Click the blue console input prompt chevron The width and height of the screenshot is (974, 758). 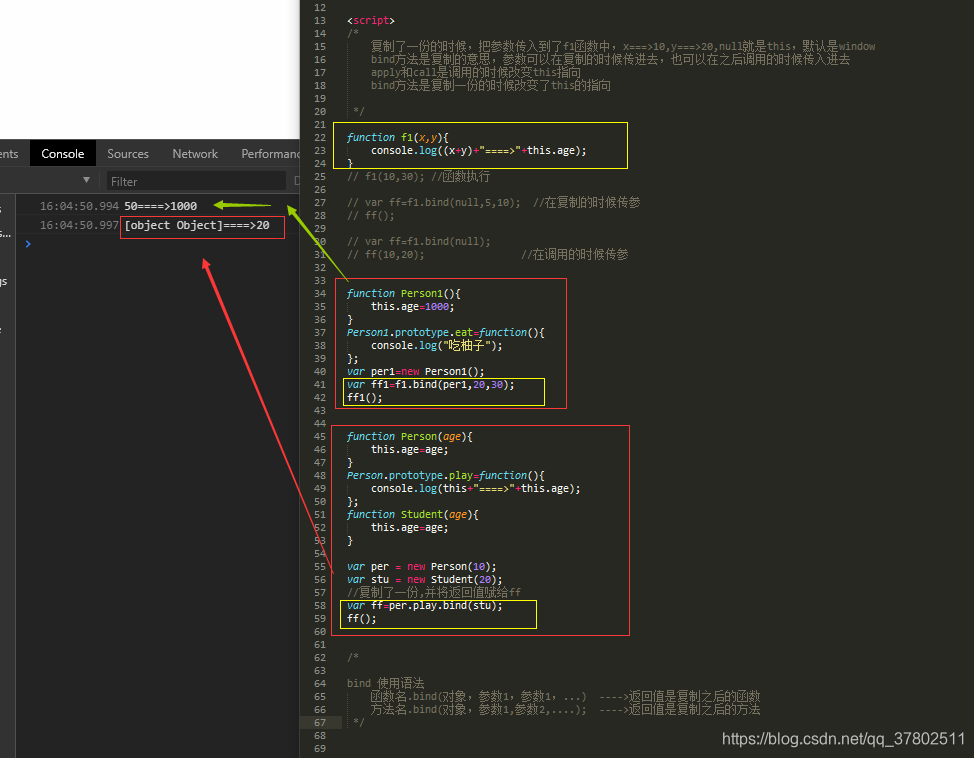point(27,243)
